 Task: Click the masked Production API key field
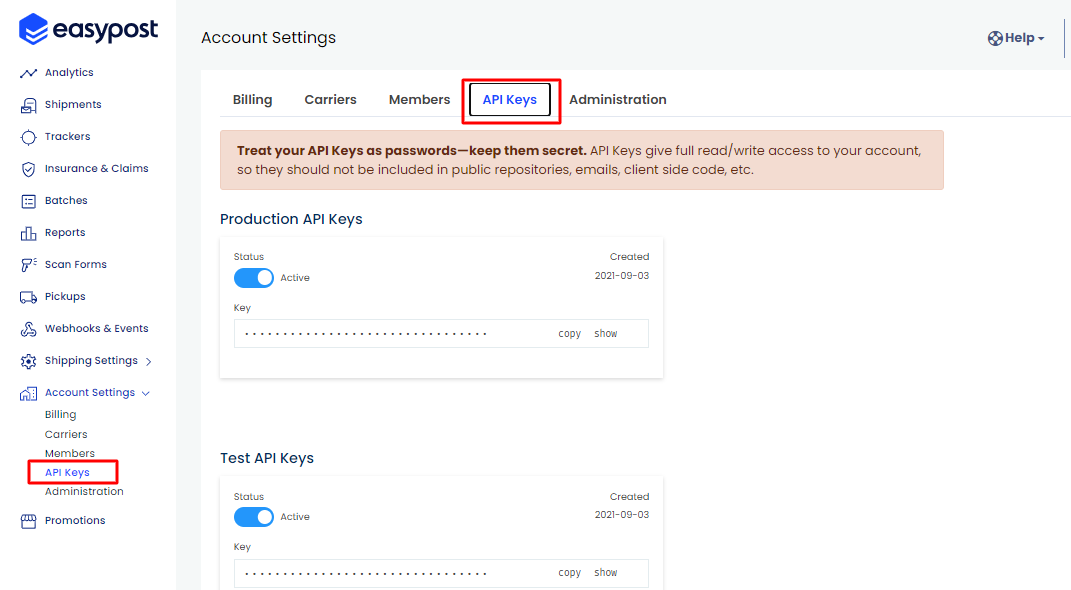coord(441,334)
